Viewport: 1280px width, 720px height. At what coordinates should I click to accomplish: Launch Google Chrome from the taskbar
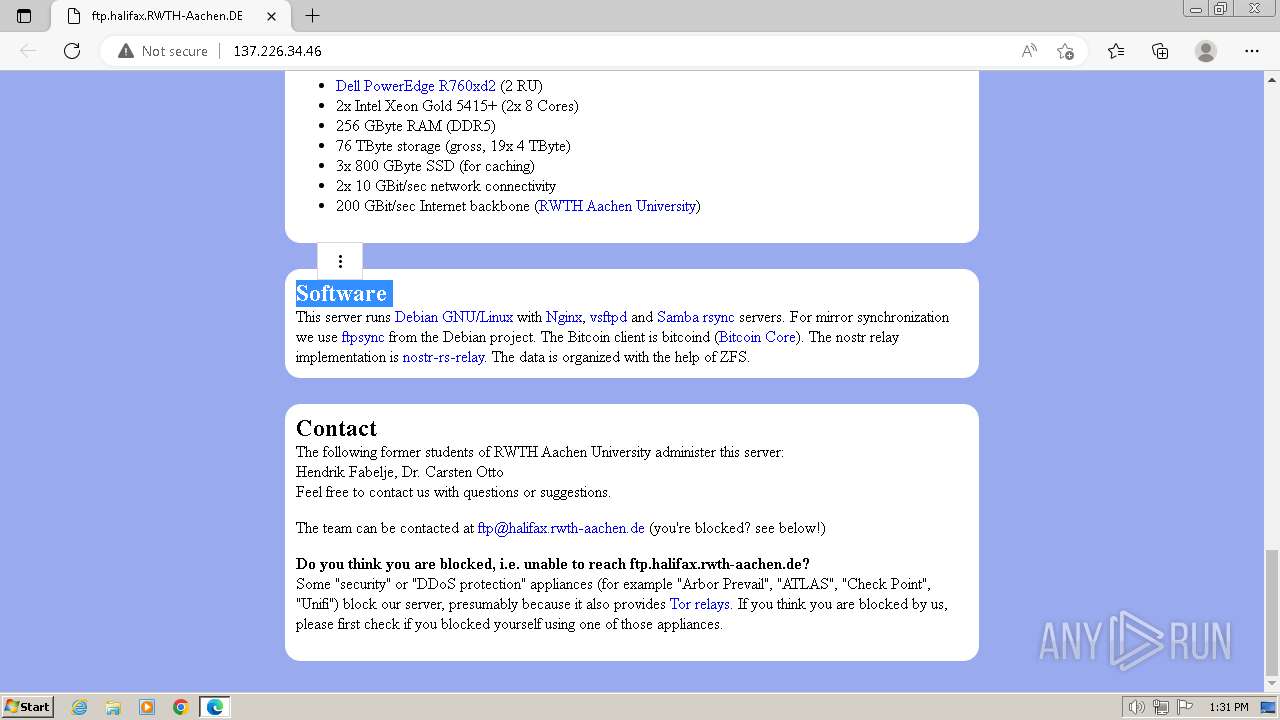tap(181, 707)
